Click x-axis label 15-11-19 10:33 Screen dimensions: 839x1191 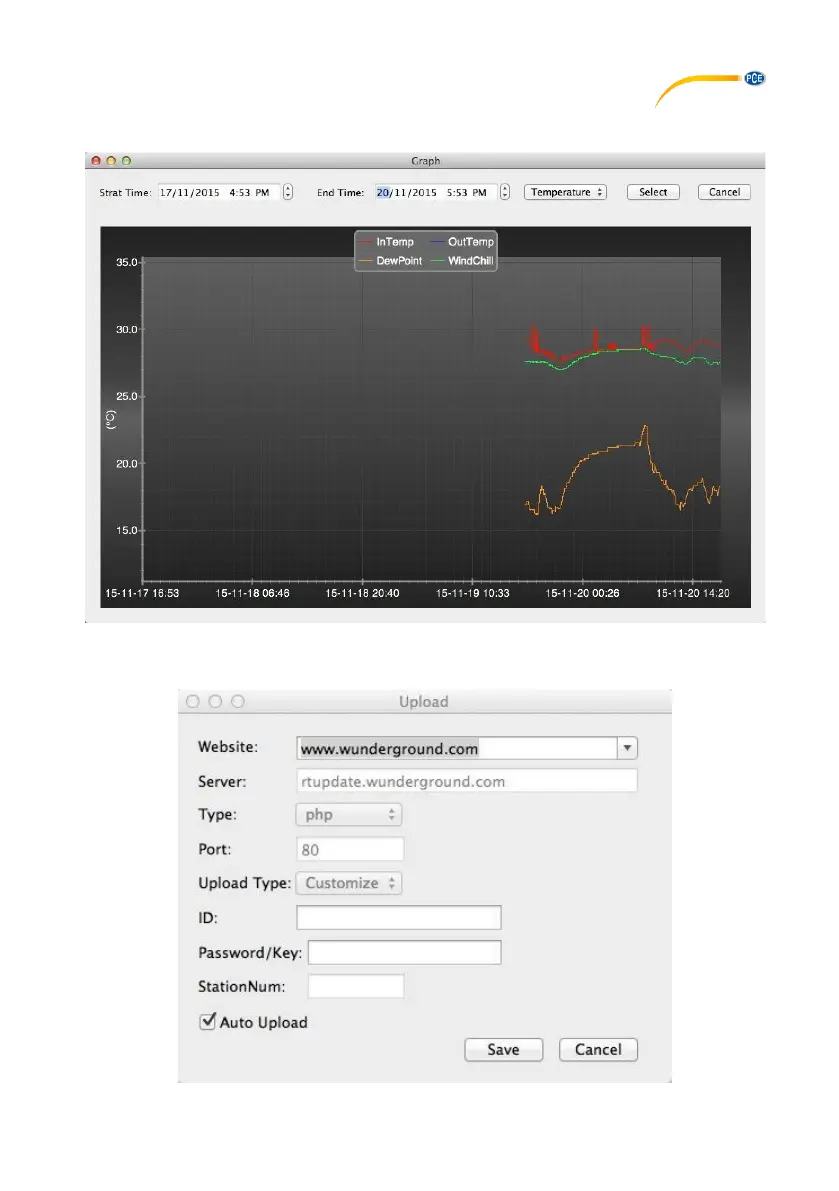(x=472, y=593)
